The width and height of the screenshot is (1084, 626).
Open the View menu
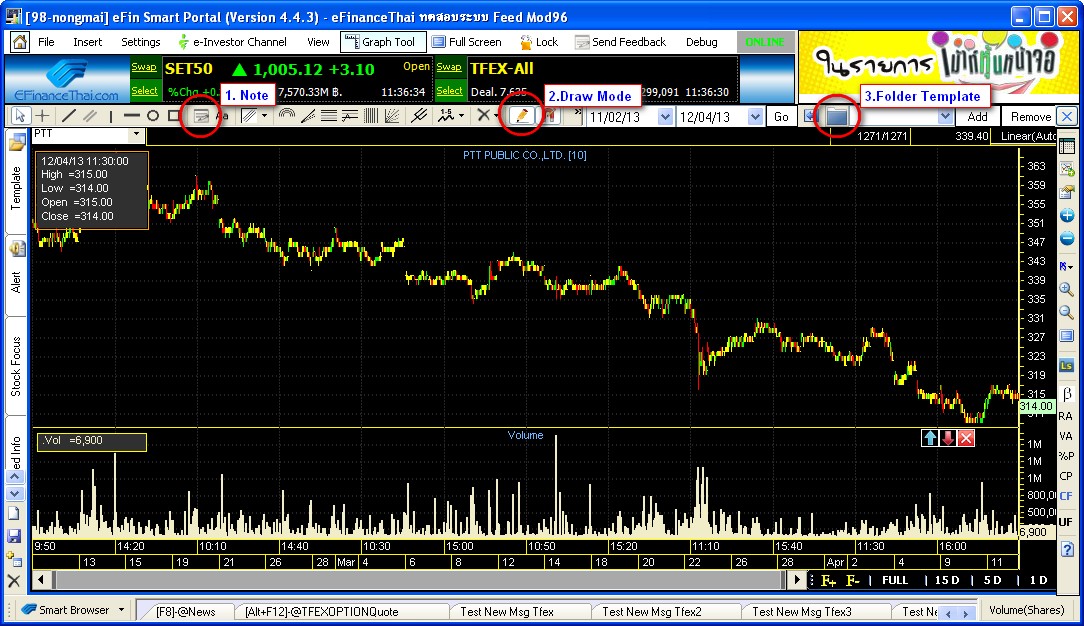(318, 42)
